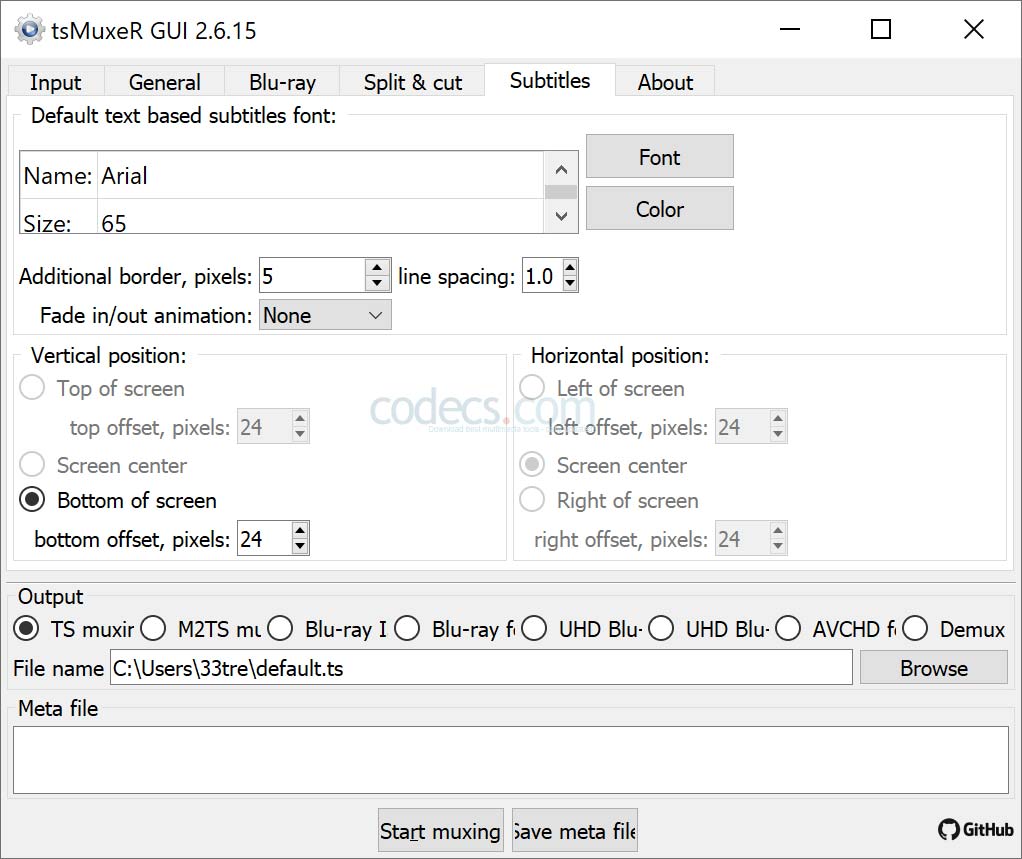Decrease bottom offset pixels value

coord(300,546)
